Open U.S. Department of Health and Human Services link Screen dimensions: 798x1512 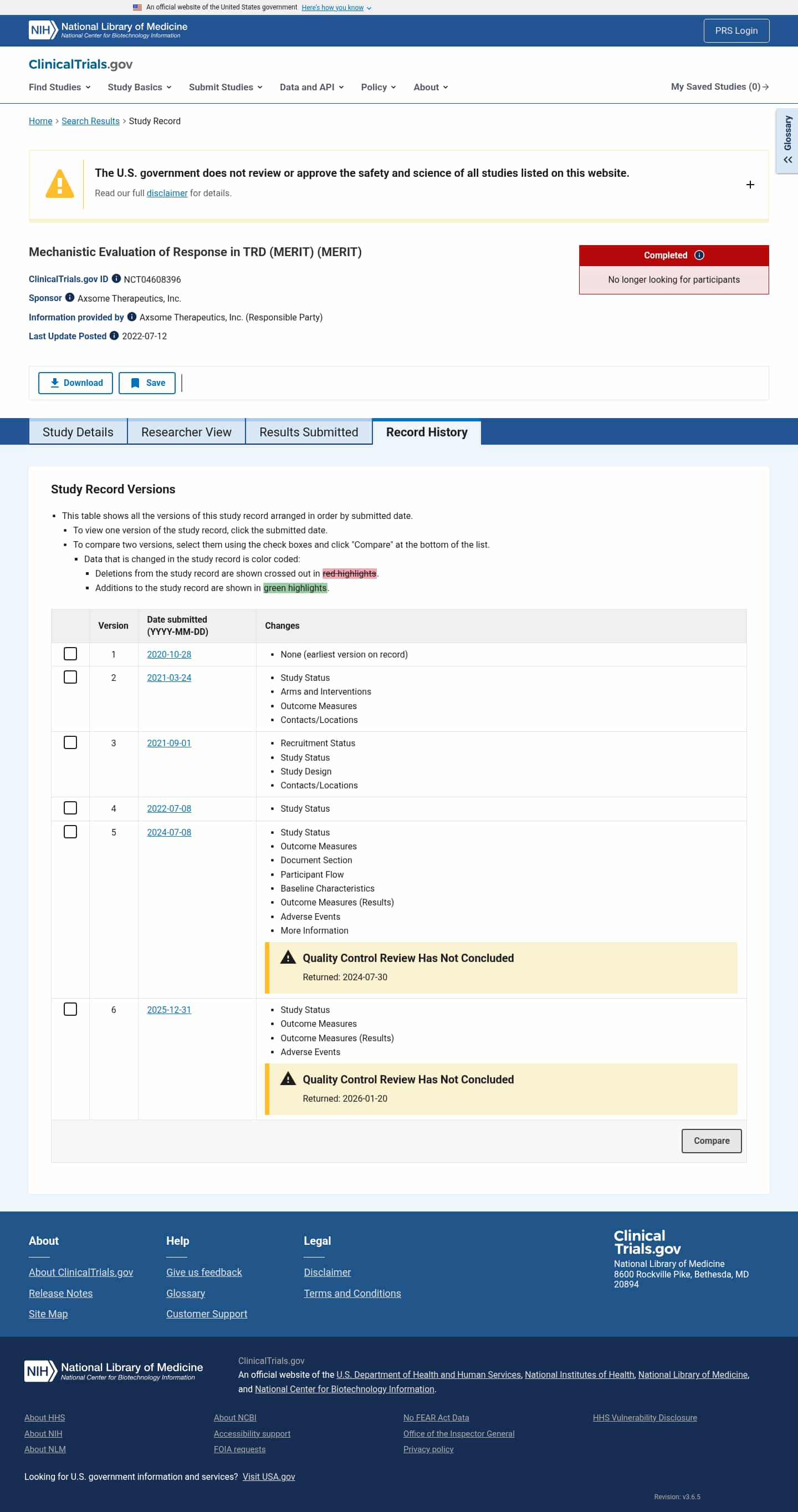click(x=428, y=1374)
